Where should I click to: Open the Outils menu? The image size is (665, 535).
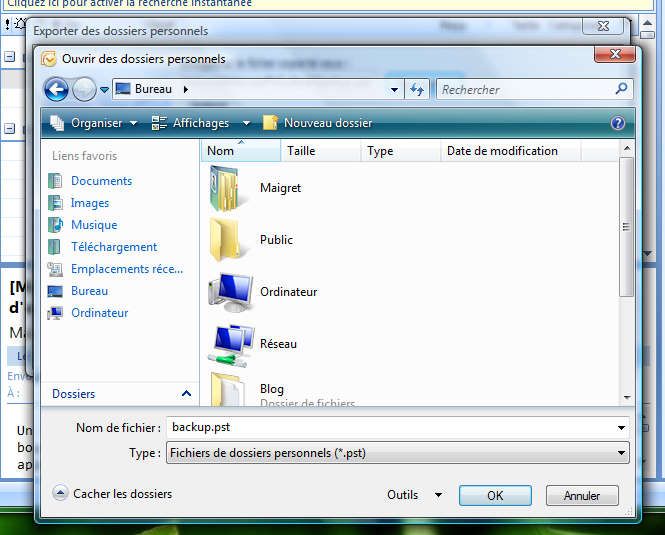point(402,495)
